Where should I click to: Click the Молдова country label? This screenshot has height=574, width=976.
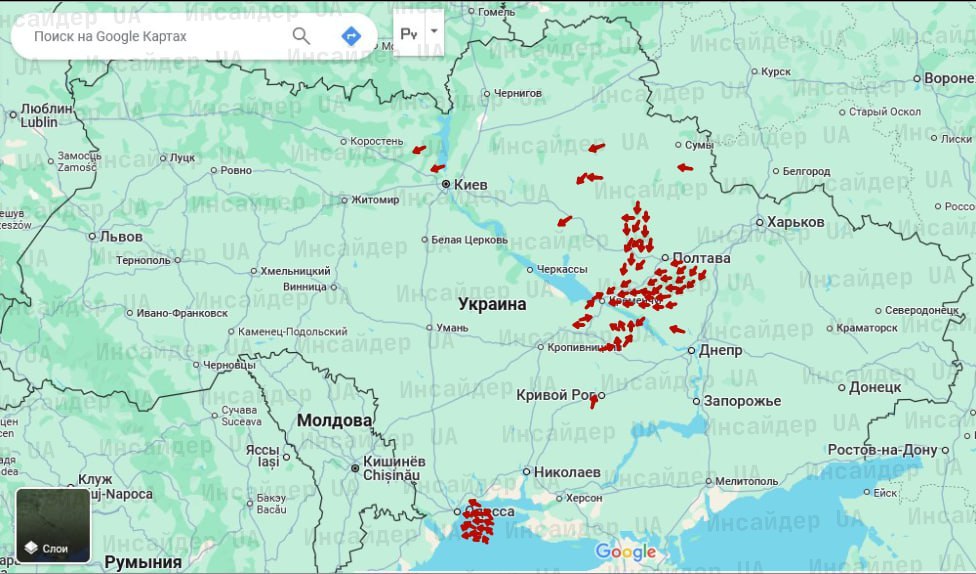pos(334,420)
